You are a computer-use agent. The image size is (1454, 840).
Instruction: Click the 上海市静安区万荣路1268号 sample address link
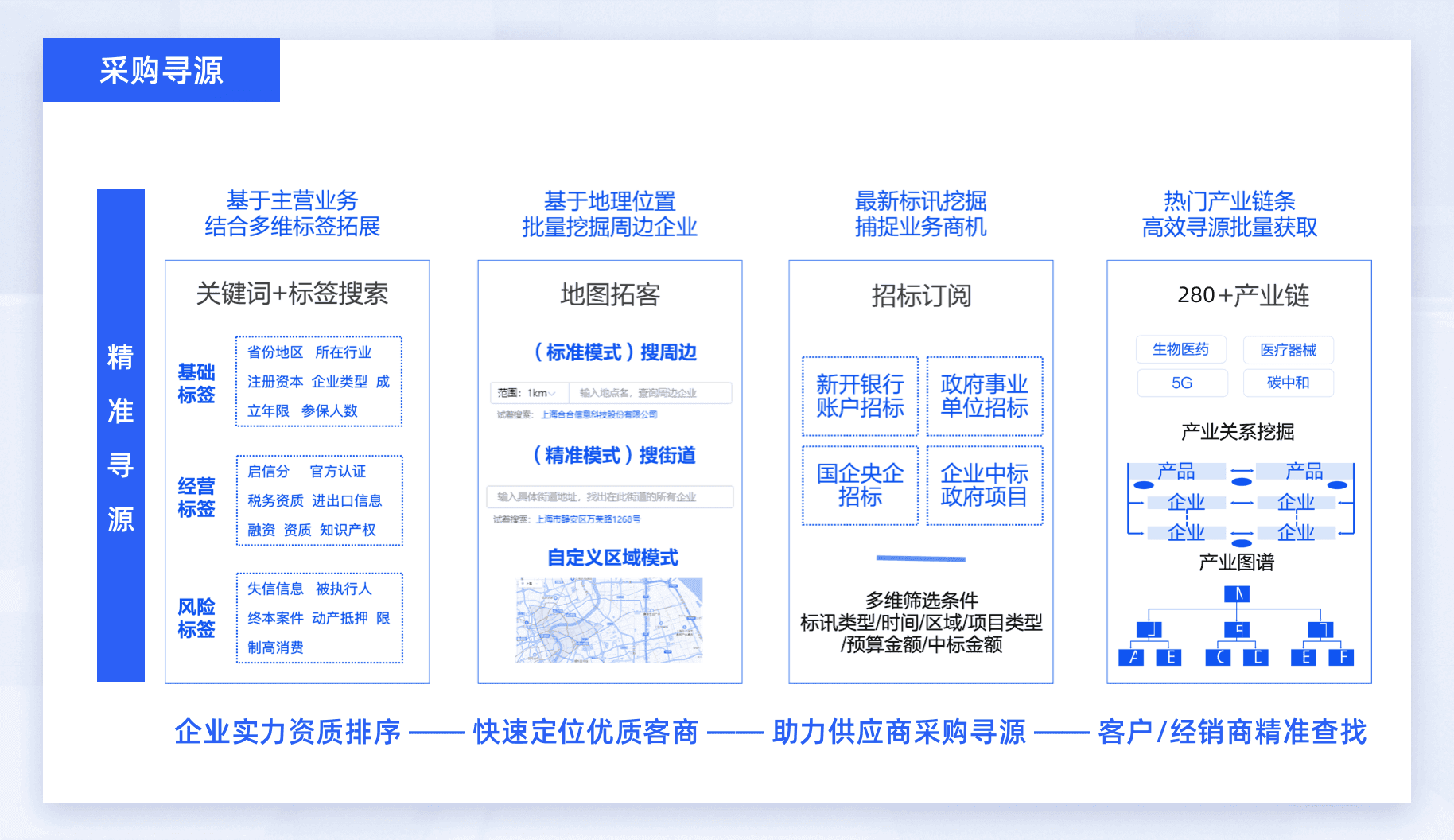click(589, 521)
